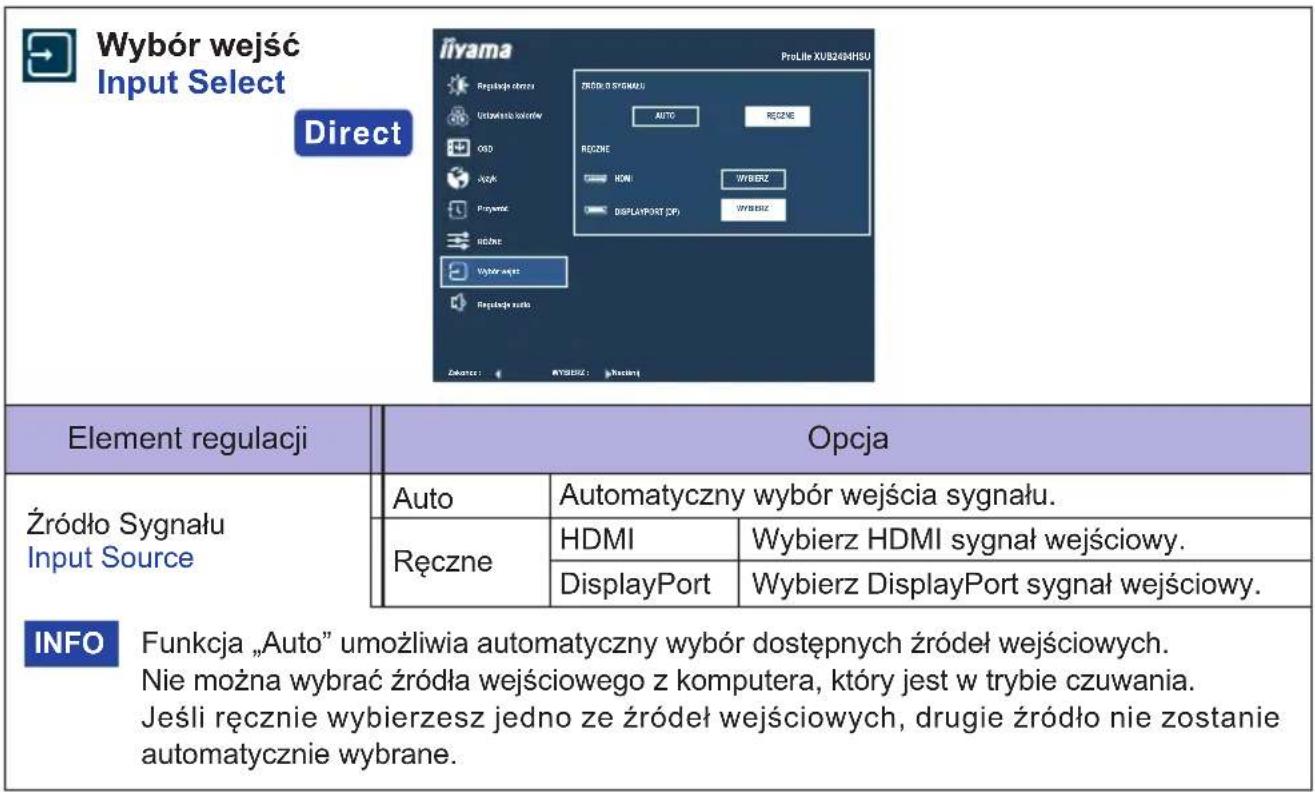Image resolution: width=1315 pixels, height=792 pixels.
Task: Click the left arrow next to Zakończ
Action: click(x=498, y=372)
